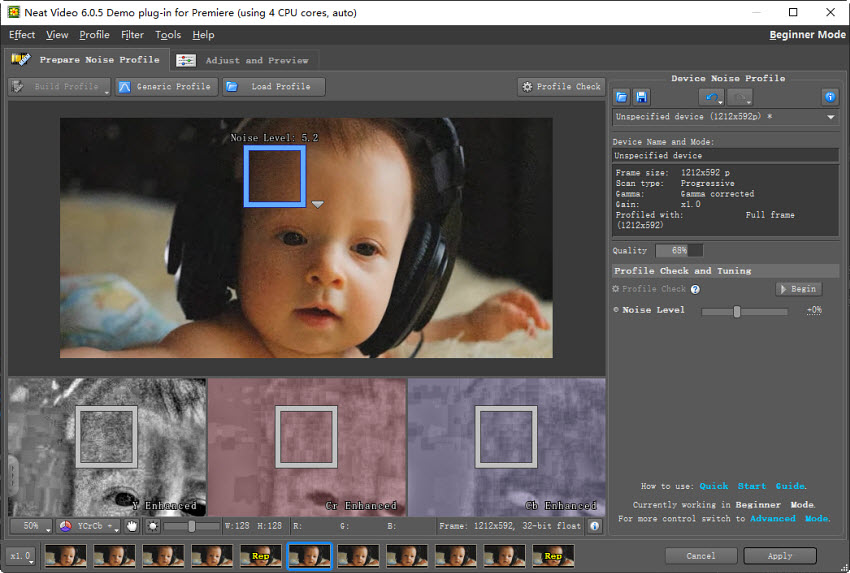Open the redo history dropdown arrow

click(749, 101)
